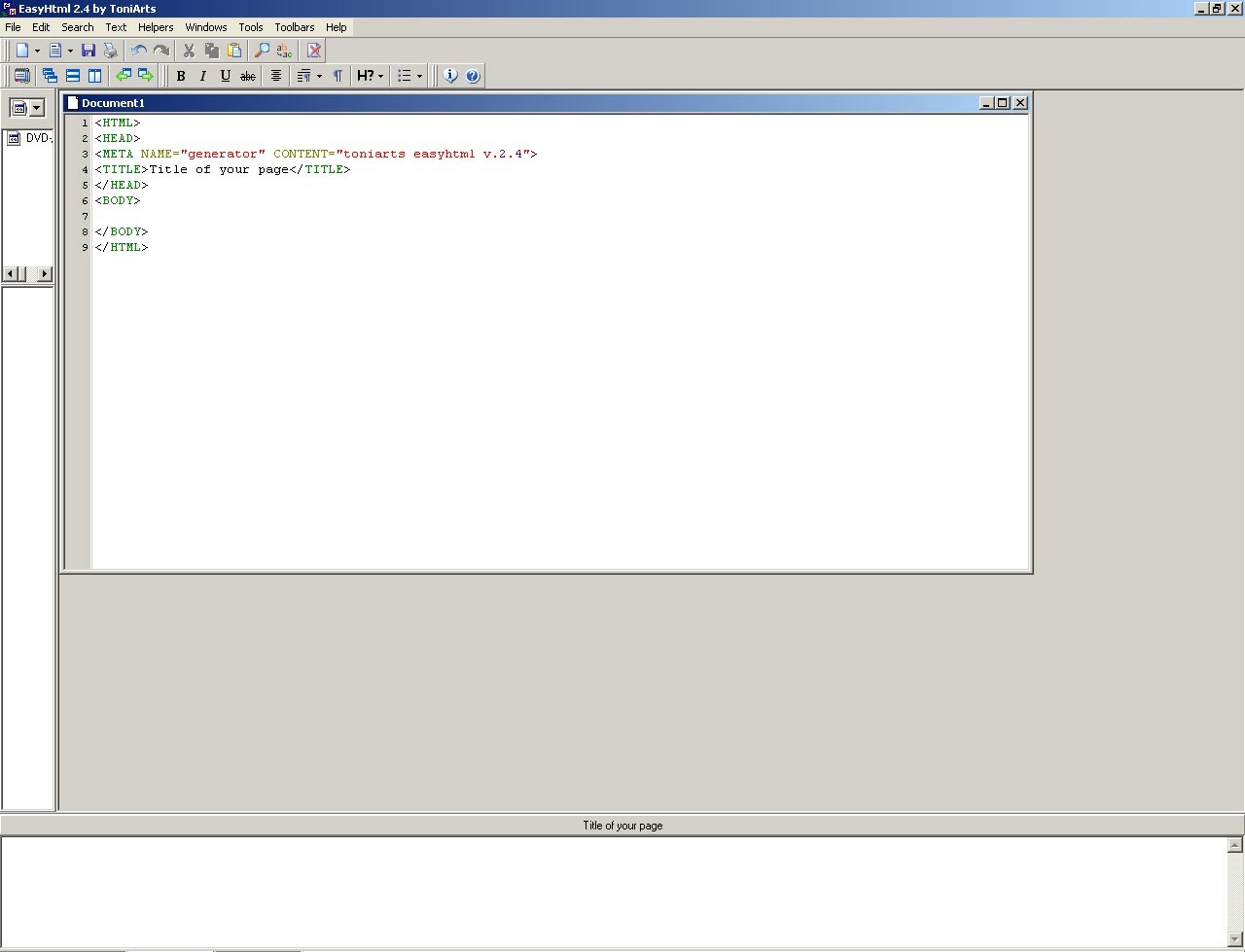Minimize the Document1 child window

tap(987, 103)
